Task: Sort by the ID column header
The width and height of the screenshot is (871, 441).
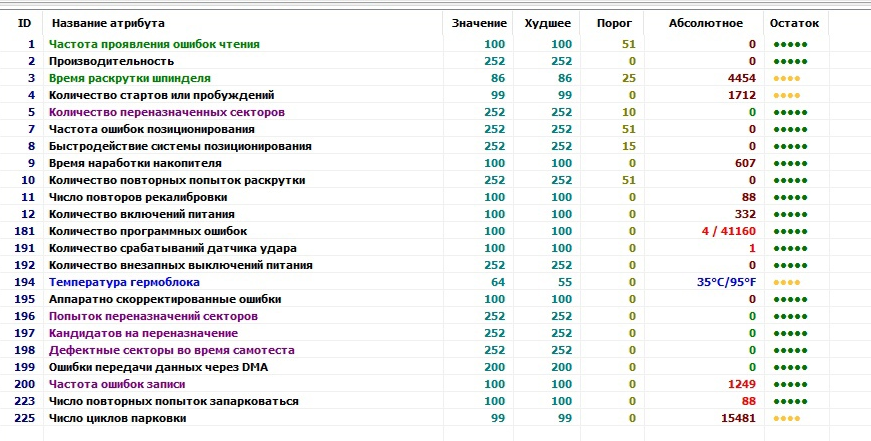Action: tap(22, 23)
